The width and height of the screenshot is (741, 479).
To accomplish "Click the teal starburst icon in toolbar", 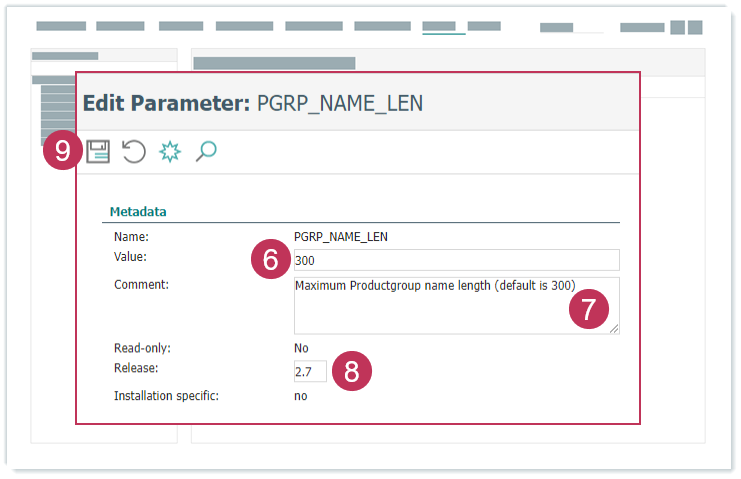I will (x=170, y=151).
